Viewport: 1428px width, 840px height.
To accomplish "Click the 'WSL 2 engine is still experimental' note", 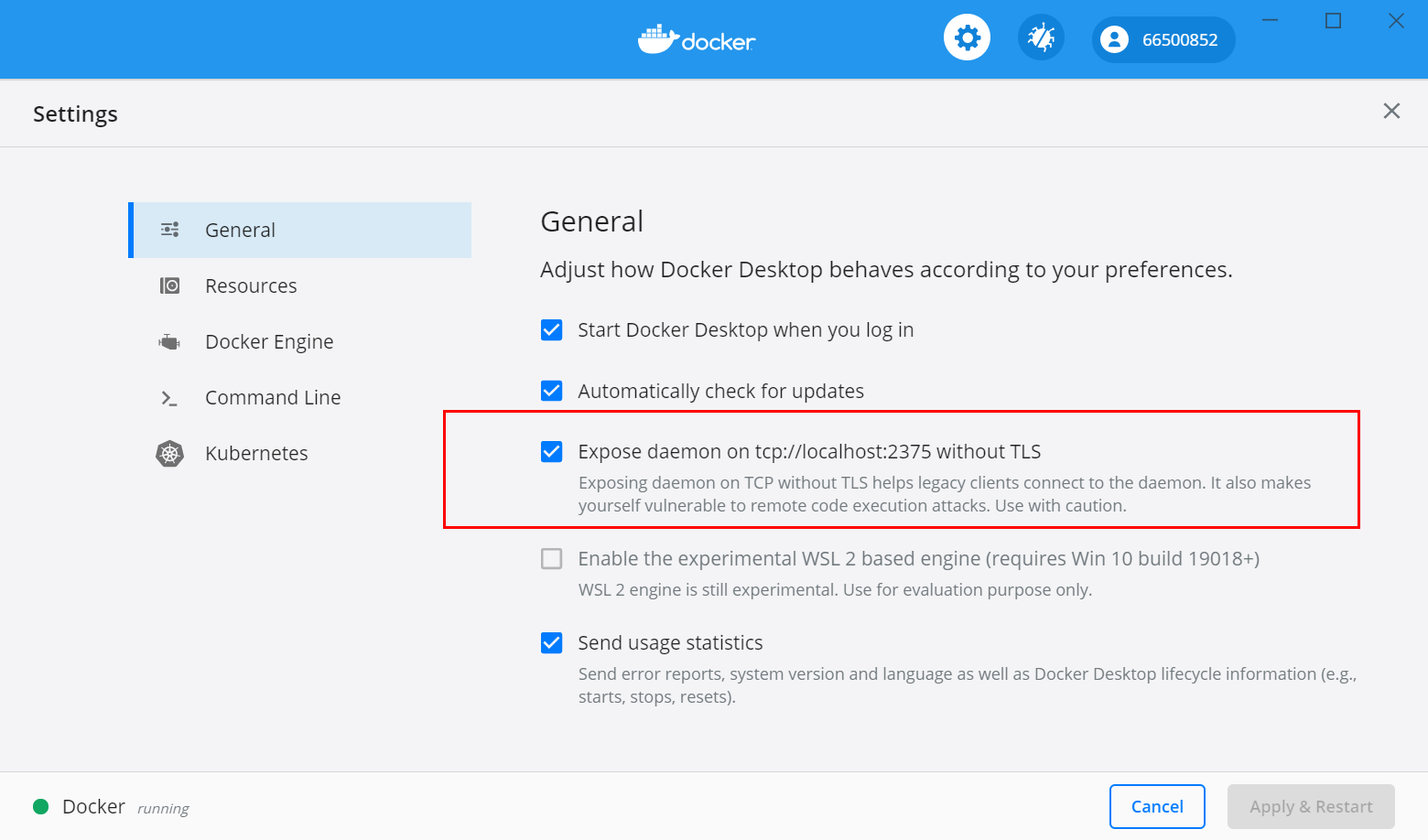I will point(835,589).
